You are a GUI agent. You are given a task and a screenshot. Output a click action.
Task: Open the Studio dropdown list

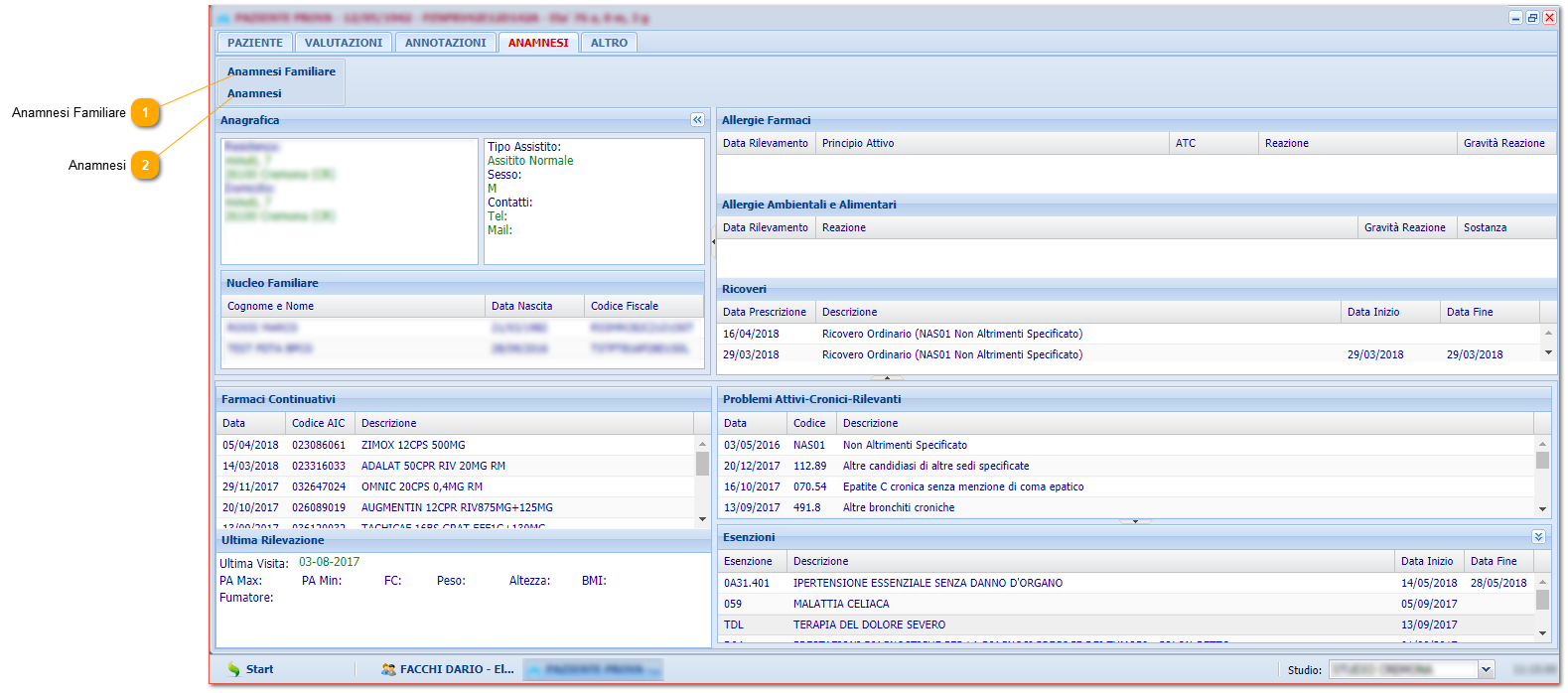pyautogui.click(x=1486, y=670)
